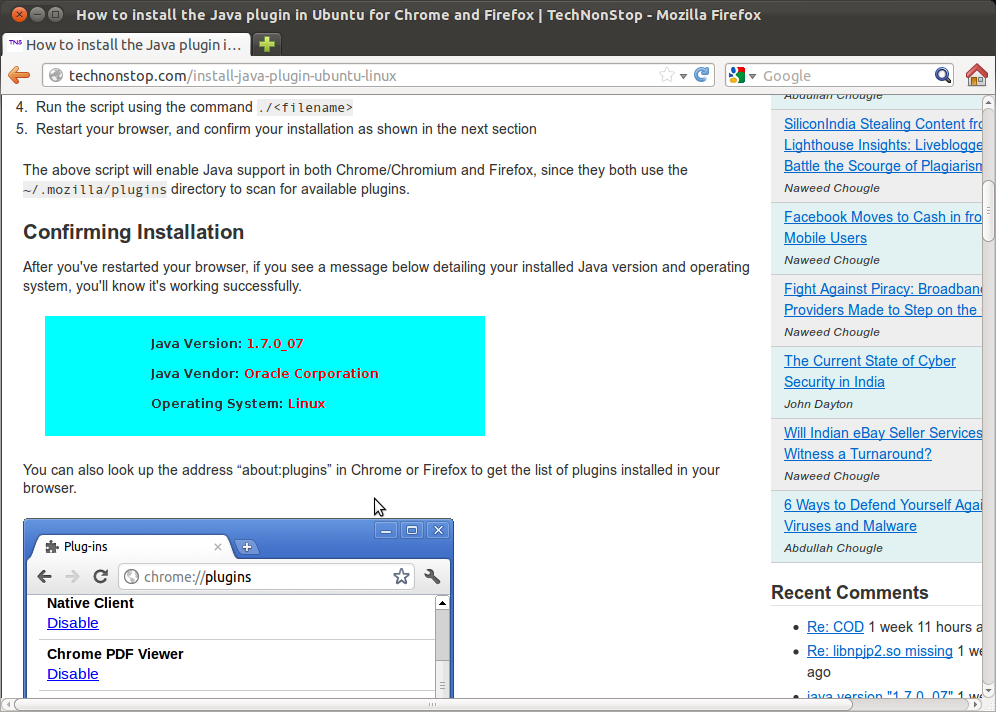This screenshot has height=712, width=996.
Task: Open a new tab with plus icon
Action: click(x=267, y=44)
